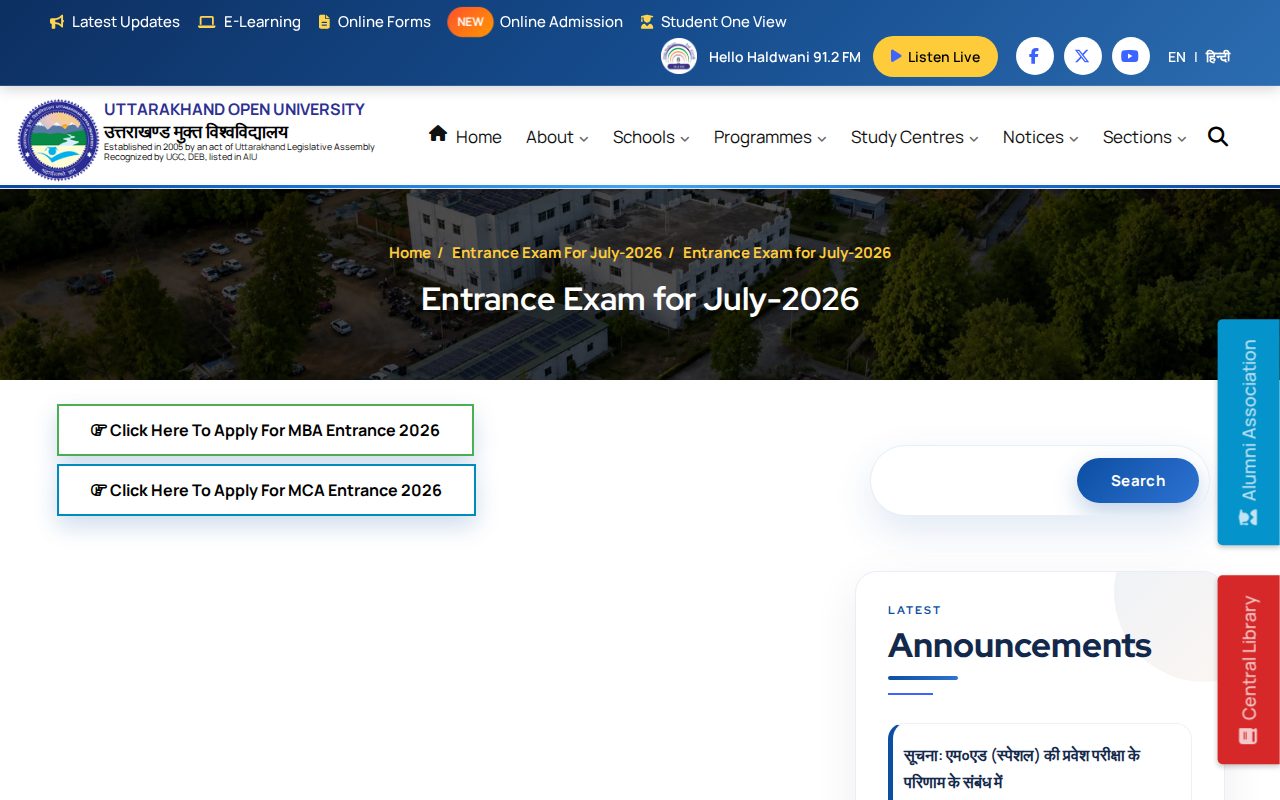Expand the About dropdown
This screenshot has width=1280, height=800.
tap(557, 137)
